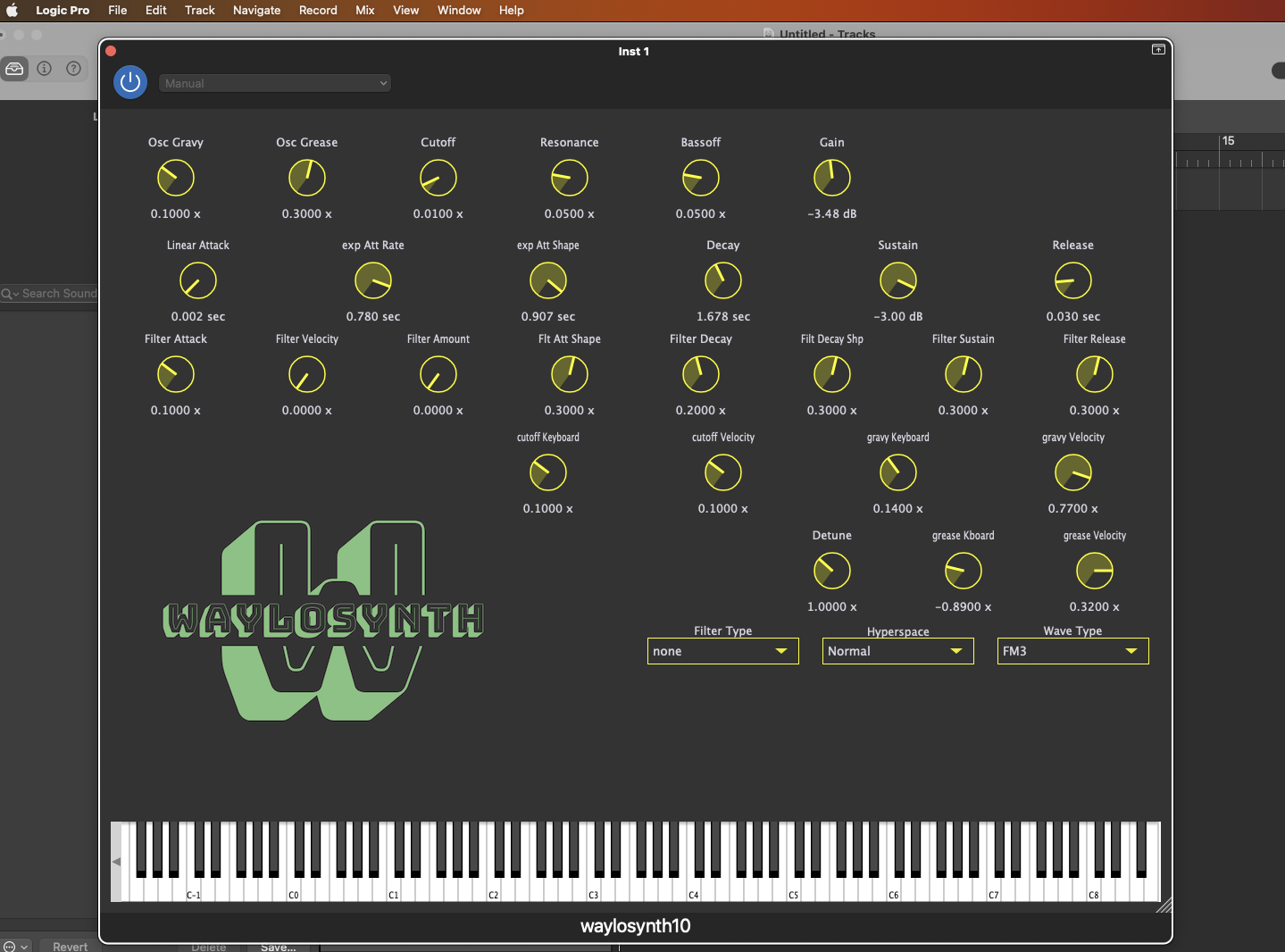Click the grease Kboard knob
The width and height of the screenshot is (1285, 952).
[x=964, y=571]
